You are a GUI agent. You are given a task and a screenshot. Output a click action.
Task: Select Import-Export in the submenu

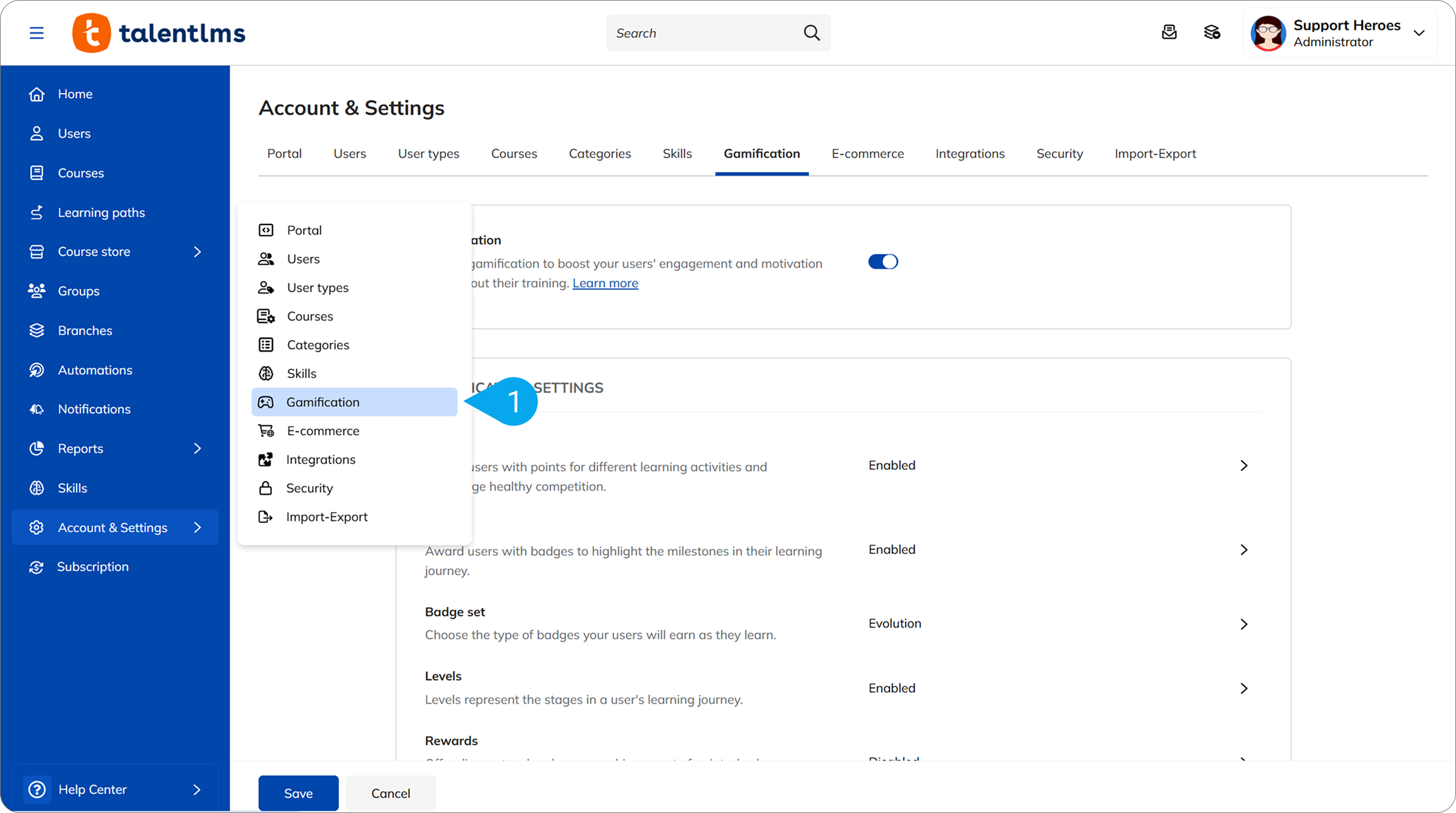(x=326, y=517)
